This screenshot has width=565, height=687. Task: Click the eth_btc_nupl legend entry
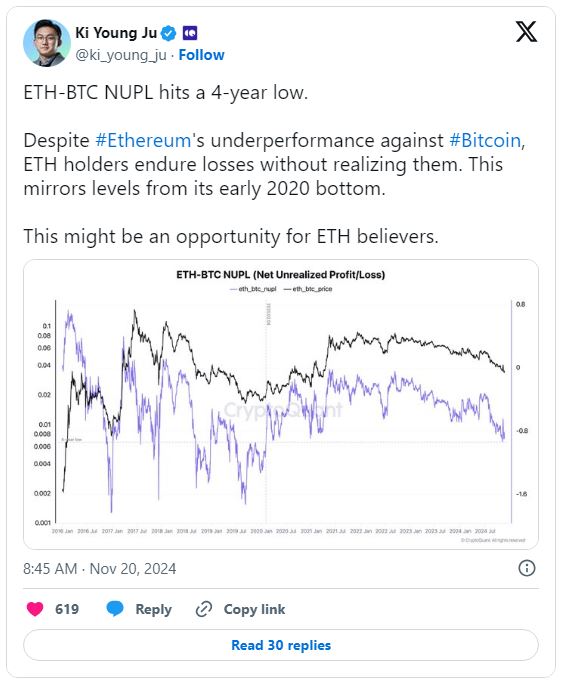pyautogui.click(x=253, y=289)
